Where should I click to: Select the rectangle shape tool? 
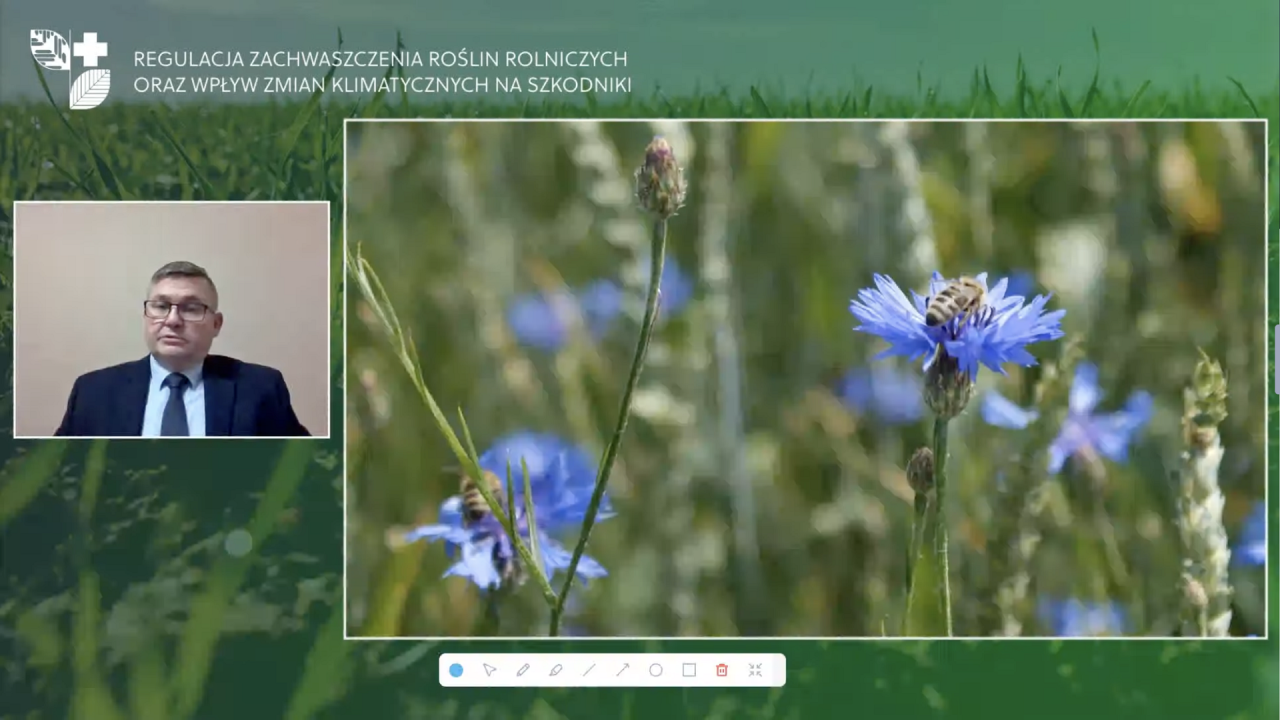click(x=689, y=670)
